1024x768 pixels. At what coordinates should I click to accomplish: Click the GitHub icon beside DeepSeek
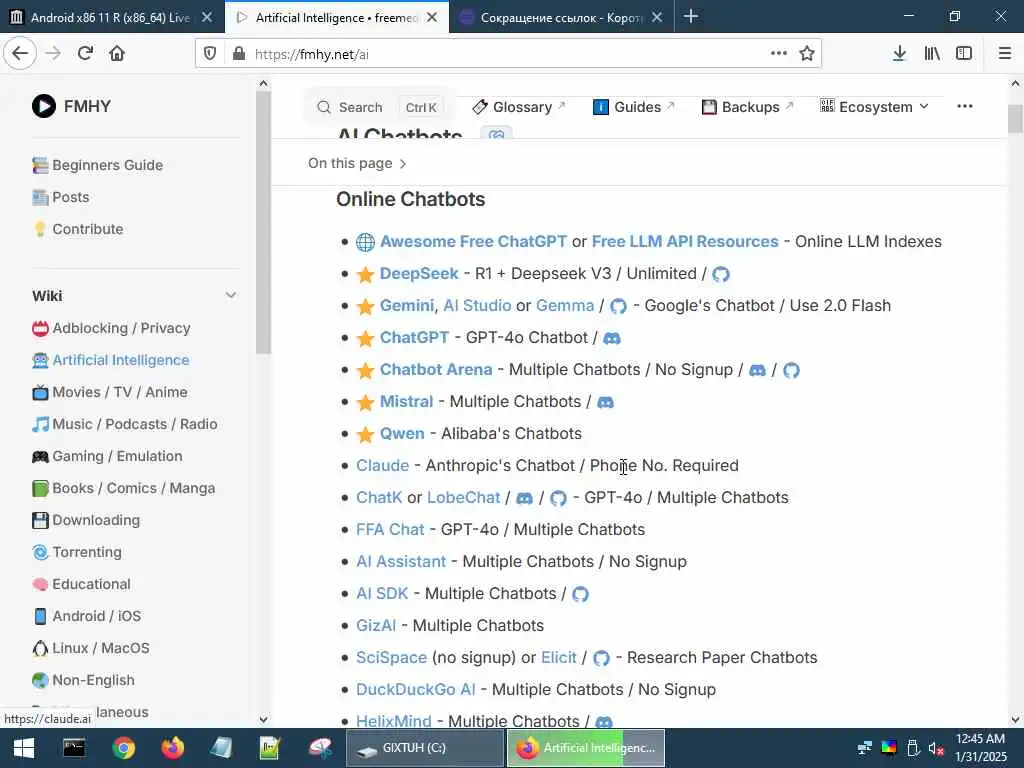pos(721,274)
